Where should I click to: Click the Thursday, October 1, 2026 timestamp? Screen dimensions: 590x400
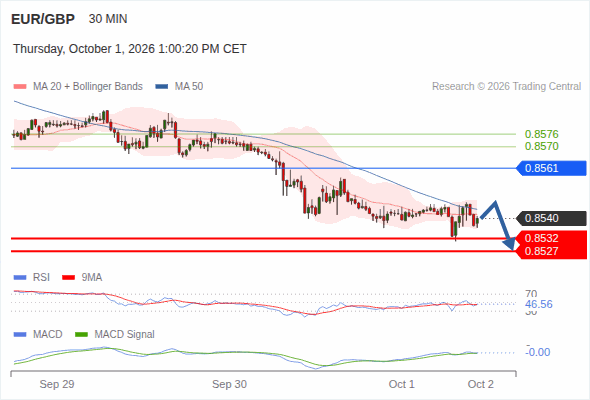[x=130, y=49]
